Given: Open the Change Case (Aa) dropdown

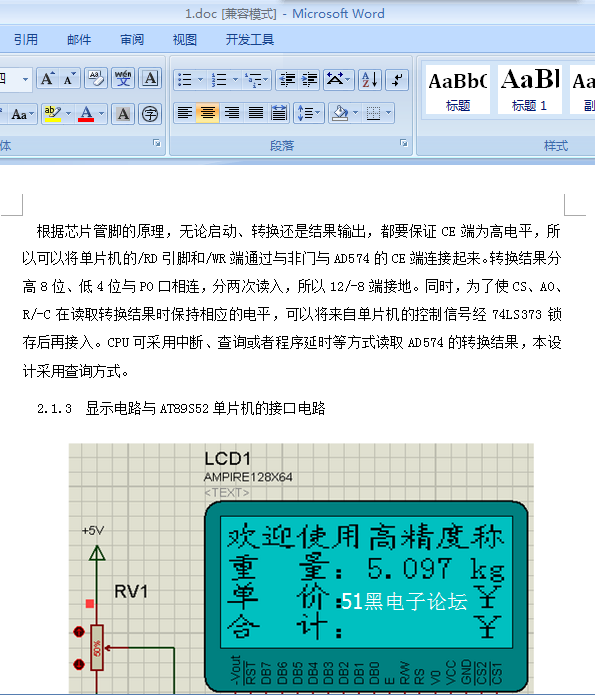Looking at the screenshot, I should click(x=22, y=114).
